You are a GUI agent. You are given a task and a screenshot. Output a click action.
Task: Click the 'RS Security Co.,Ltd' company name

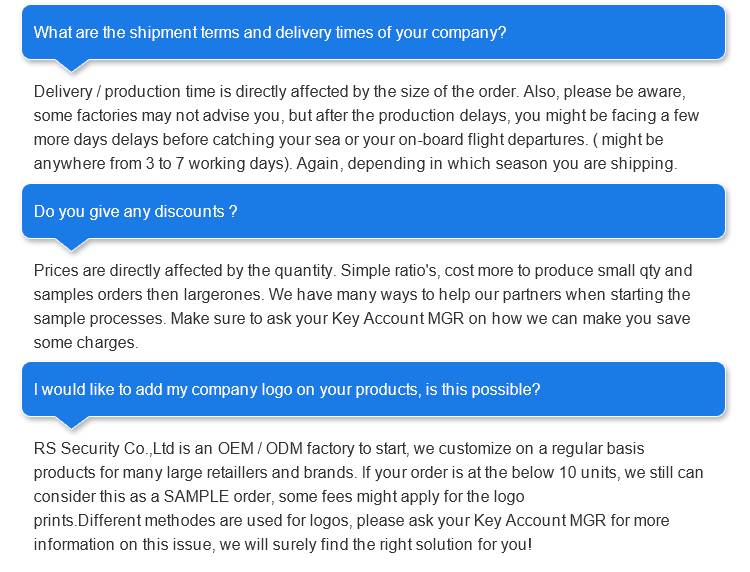[104, 449]
